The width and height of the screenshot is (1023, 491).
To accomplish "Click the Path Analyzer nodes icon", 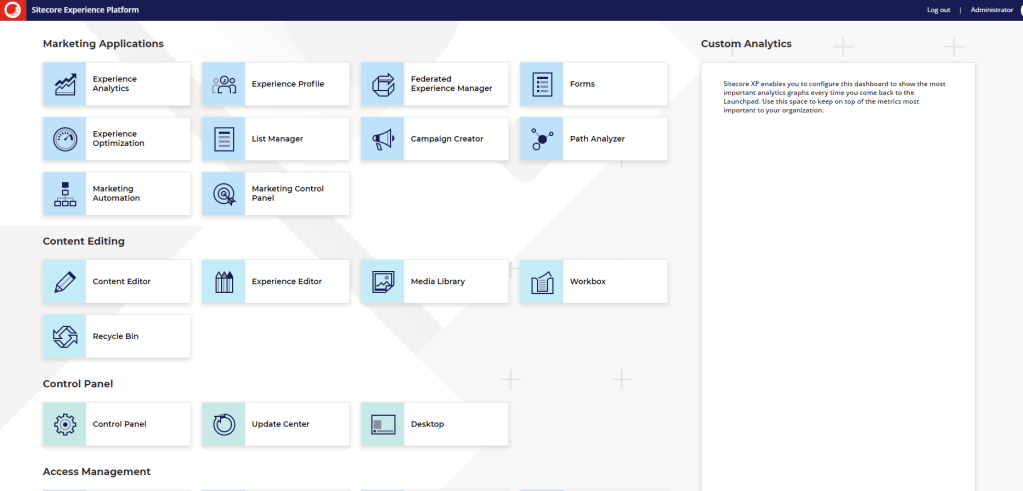I will coord(542,139).
